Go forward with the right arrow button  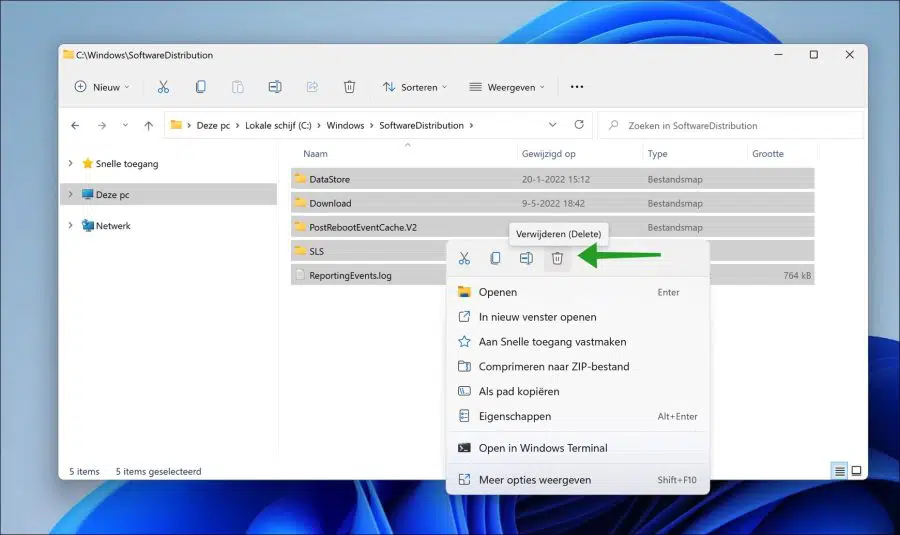click(102, 125)
